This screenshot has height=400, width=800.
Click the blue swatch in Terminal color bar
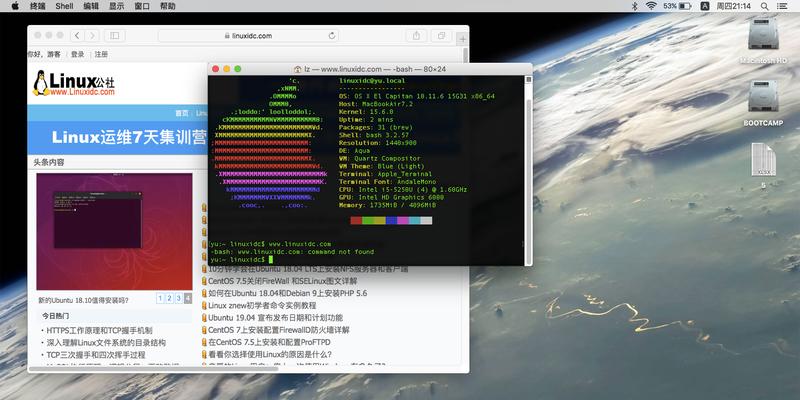pyautogui.click(x=391, y=220)
